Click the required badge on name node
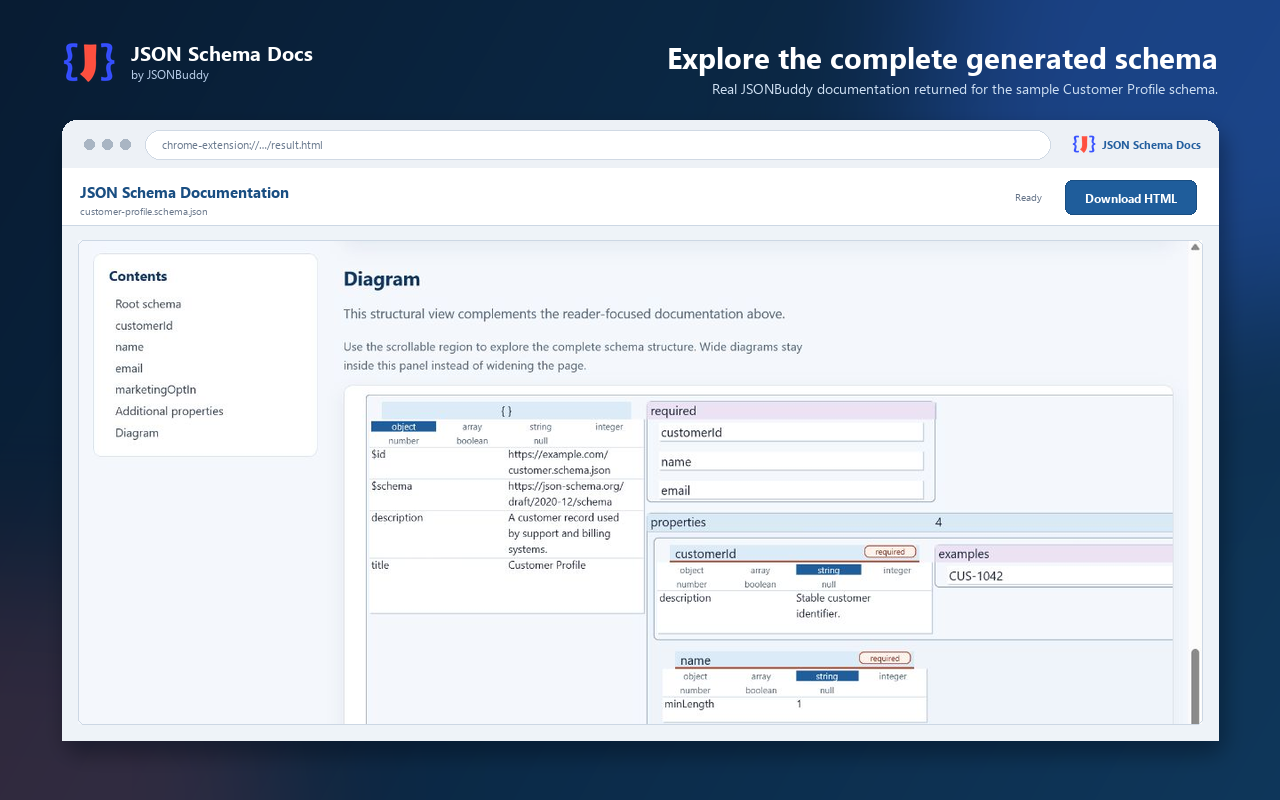The height and width of the screenshot is (800, 1280). click(x=885, y=658)
